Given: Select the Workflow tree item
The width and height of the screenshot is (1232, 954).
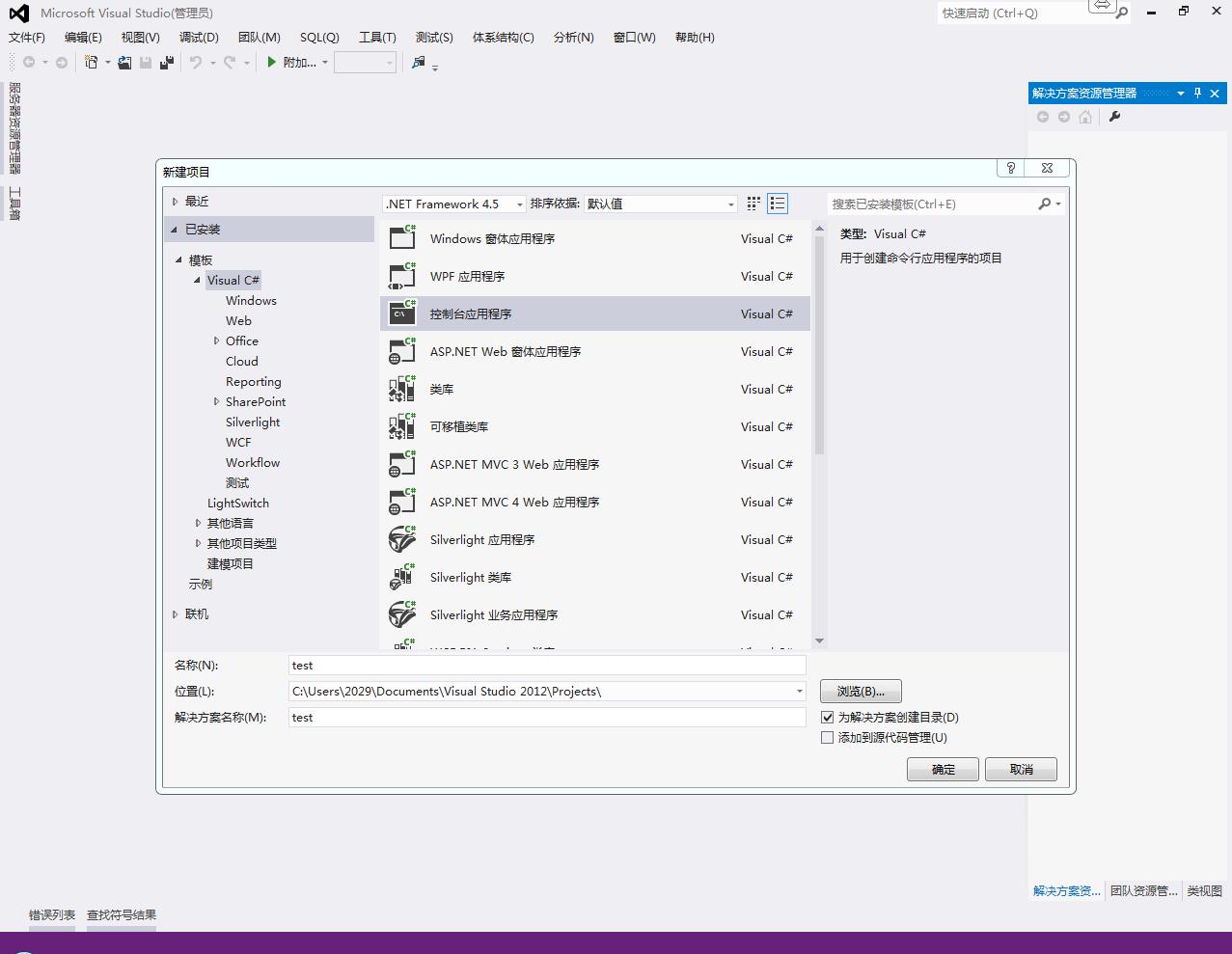Looking at the screenshot, I should tap(253, 462).
